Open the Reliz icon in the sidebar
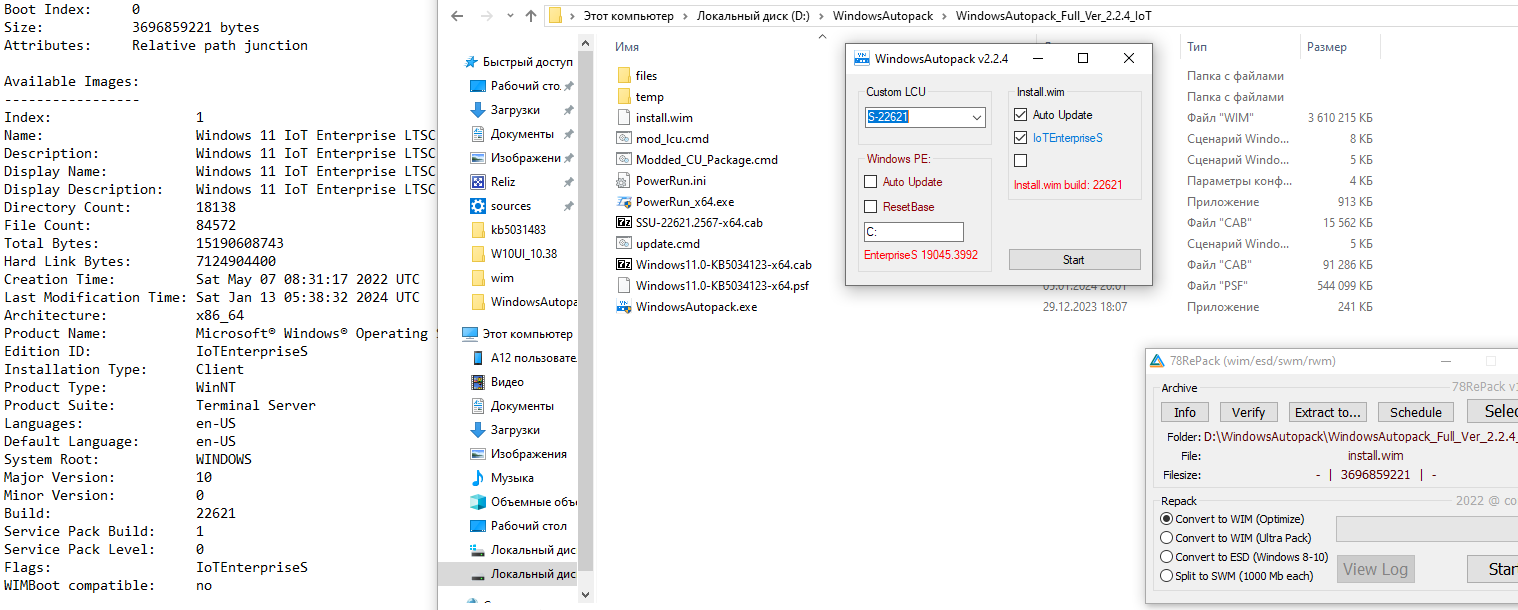The height and width of the screenshot is (610, 1518). pos(478,181)
